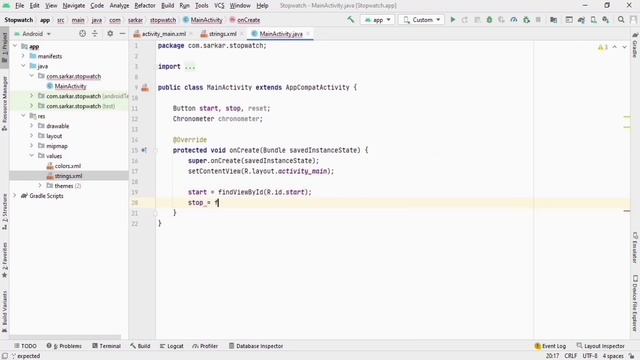
Task: Click the Project Structure icon
Action: tap(553, 20)
